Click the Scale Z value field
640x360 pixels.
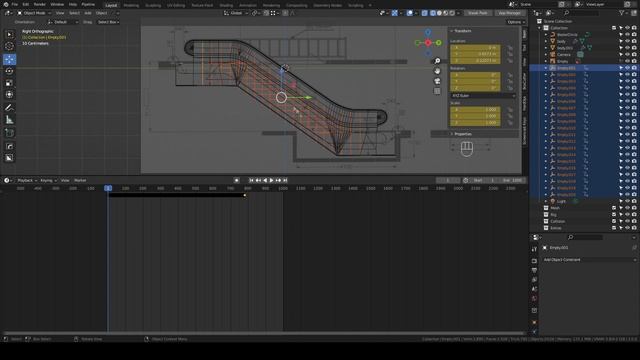(x=475, y=122)
